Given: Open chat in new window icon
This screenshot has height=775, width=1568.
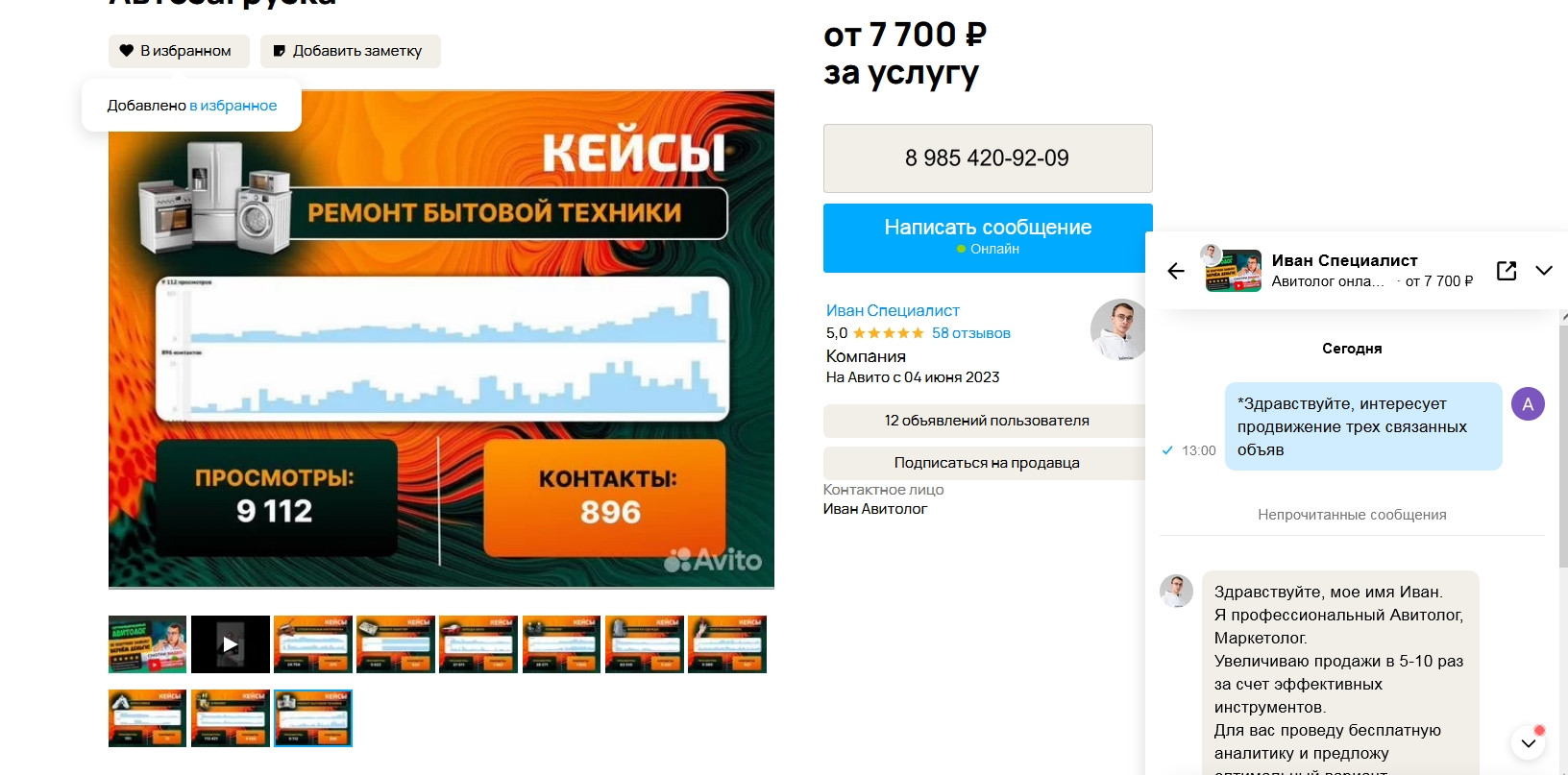Looking at the screenshot, I should point(1507,271).
